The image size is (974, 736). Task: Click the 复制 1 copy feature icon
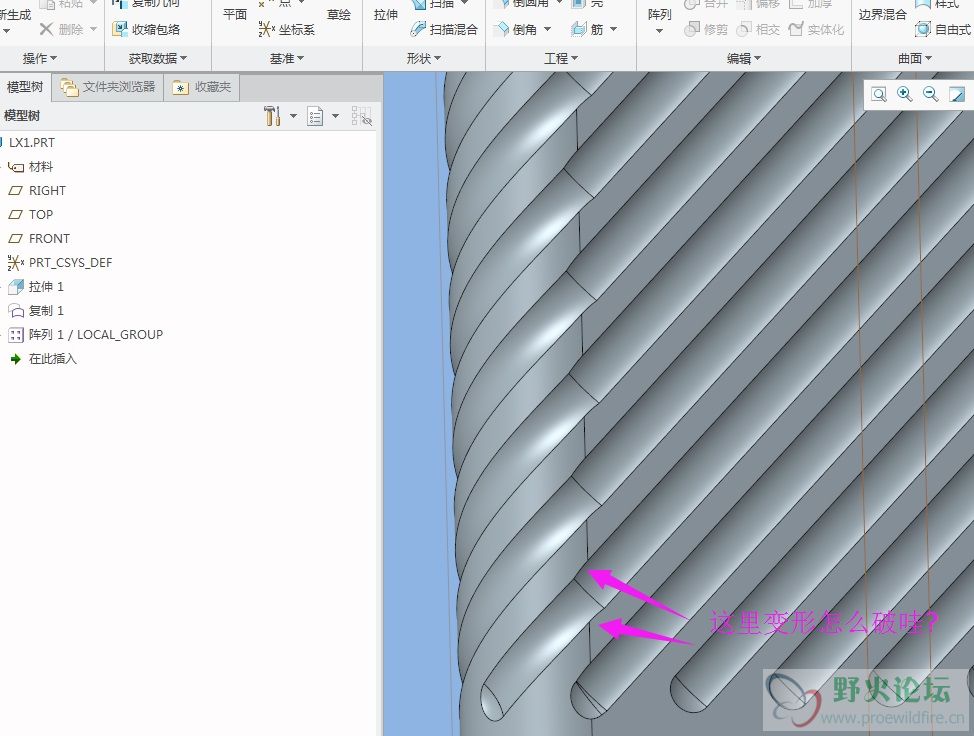tap(16, 311)
